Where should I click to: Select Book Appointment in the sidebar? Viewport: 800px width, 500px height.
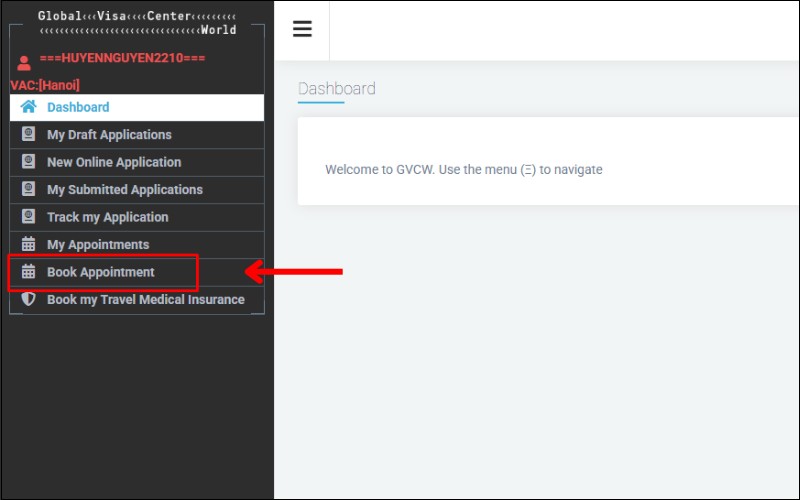(x=100, y=272)
